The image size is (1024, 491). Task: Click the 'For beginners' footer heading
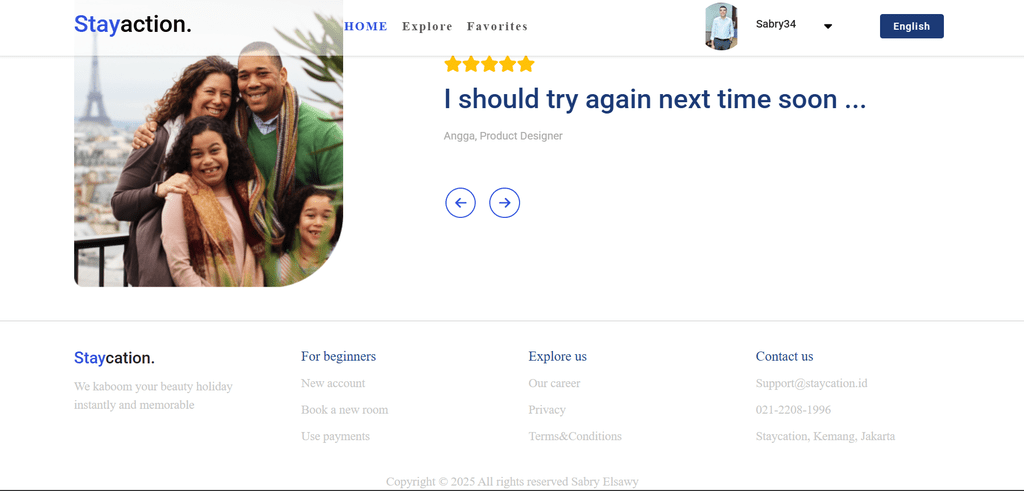[x=338, y=356]
